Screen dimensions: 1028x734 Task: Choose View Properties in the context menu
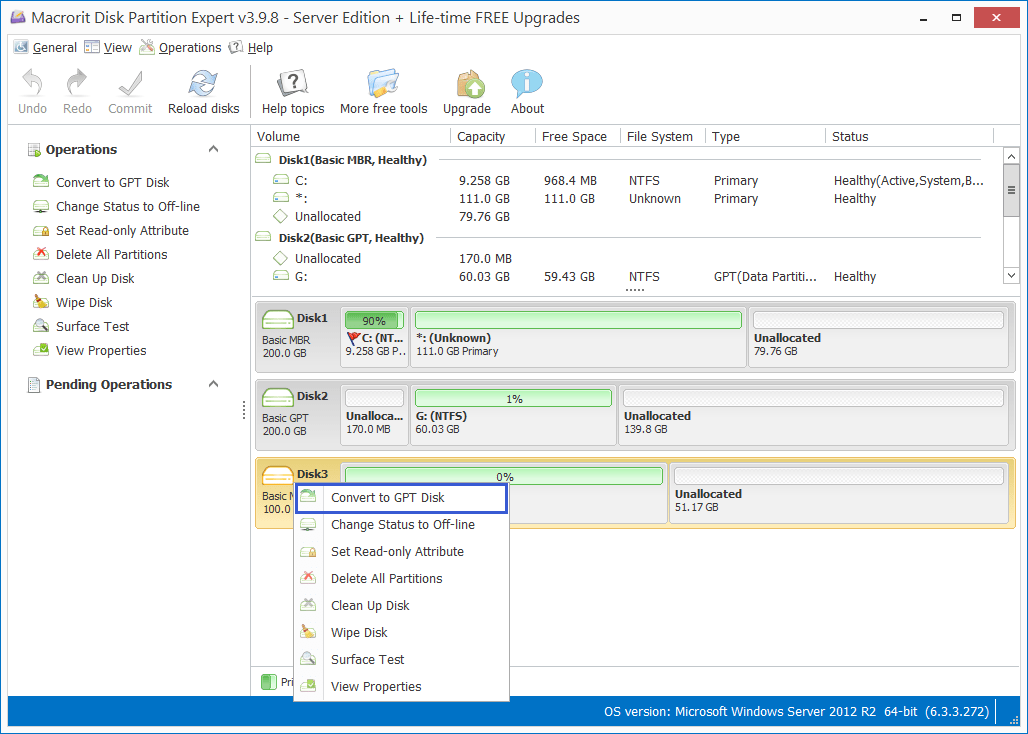coord(378,687)
